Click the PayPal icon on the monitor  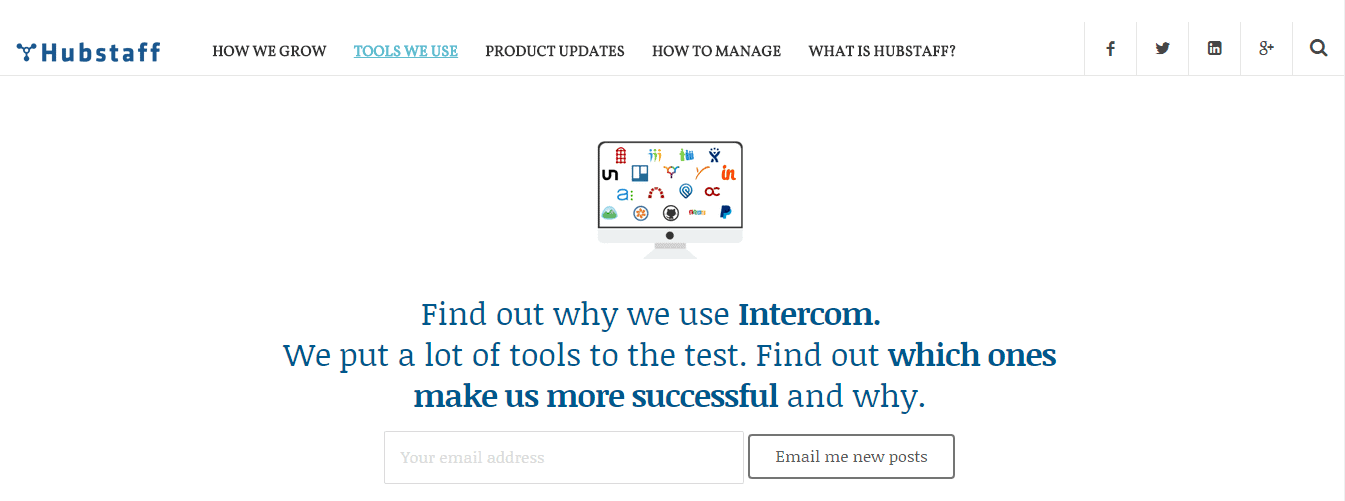pyautogui.click(x=725, y=212)
